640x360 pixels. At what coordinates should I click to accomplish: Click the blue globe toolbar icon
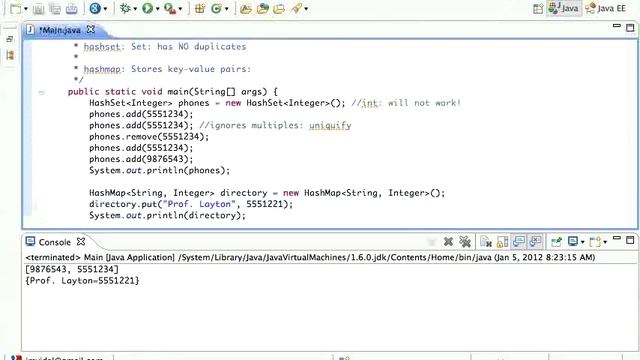point(95,8)
